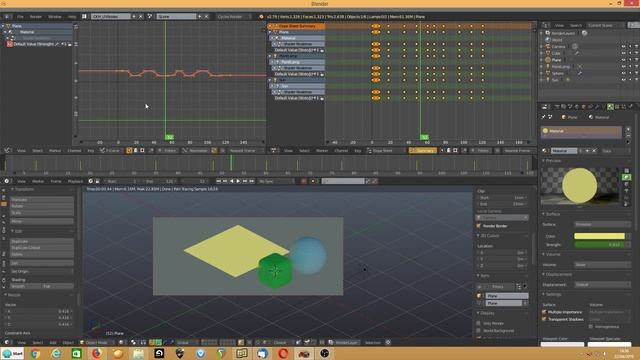The width and height of the screenshot is (640, 360).
Task: Click the Duplicate button in the tool shelf
Action: 42,241
